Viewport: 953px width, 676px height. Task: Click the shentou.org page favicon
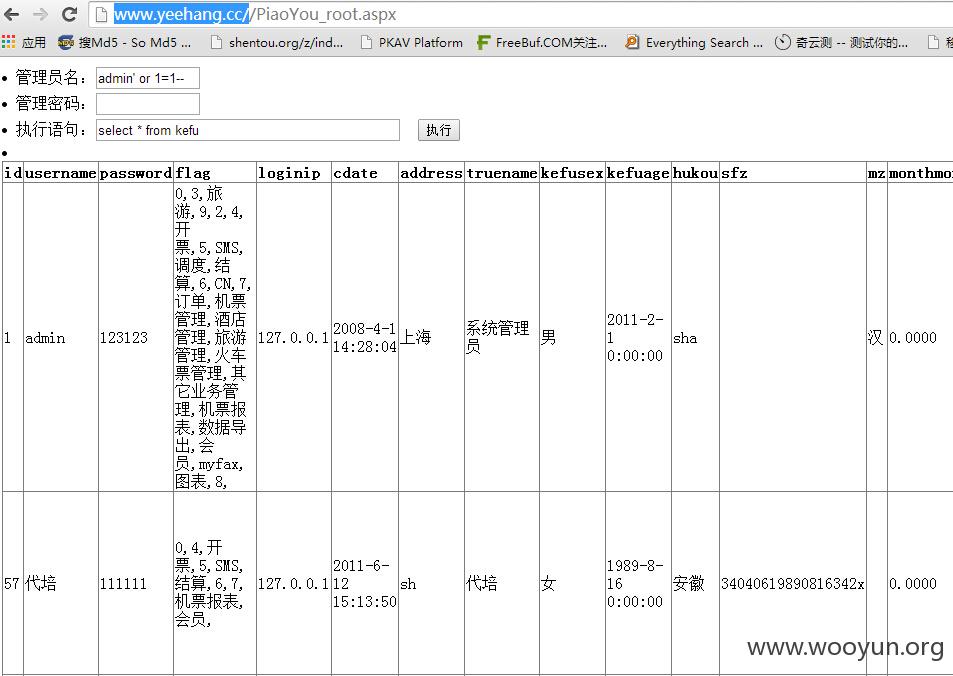pyautogui.click(x=216, y=43)
